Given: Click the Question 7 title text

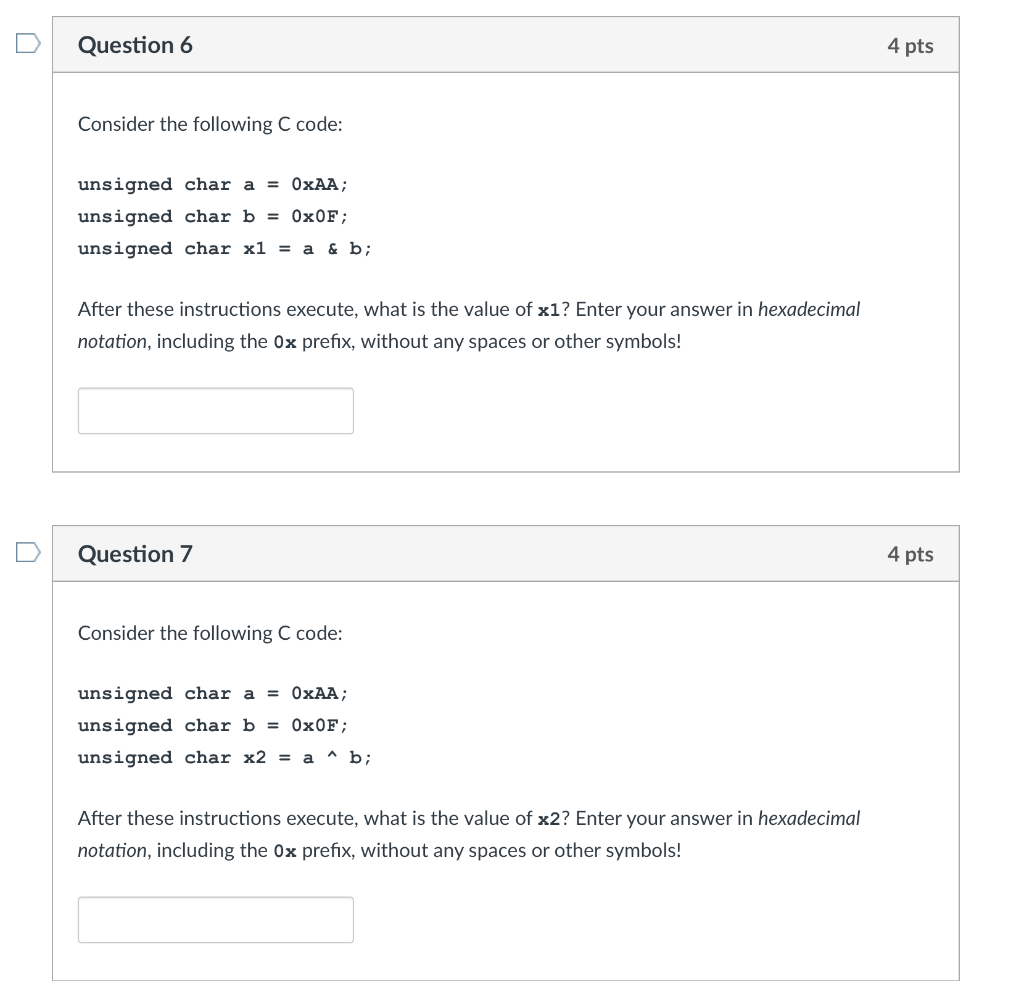Looking at the screenshot, I should [135, 553].
